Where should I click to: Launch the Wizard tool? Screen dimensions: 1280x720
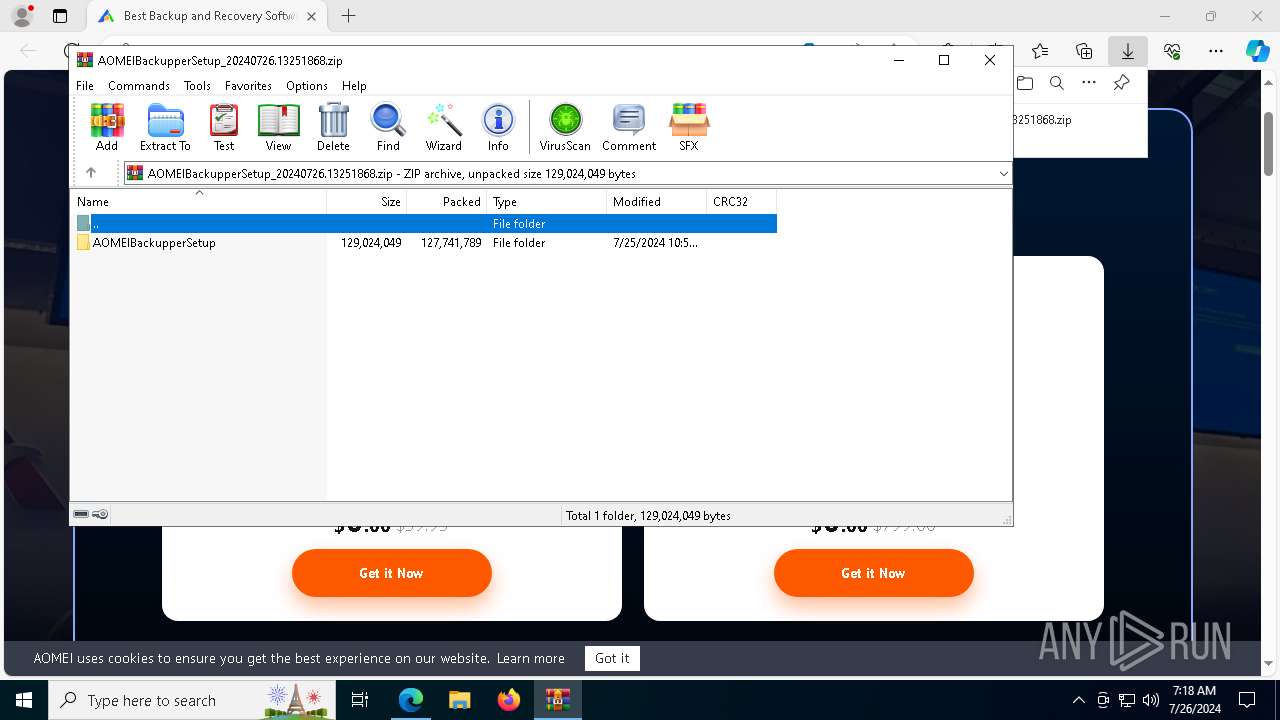pos(443,127)
